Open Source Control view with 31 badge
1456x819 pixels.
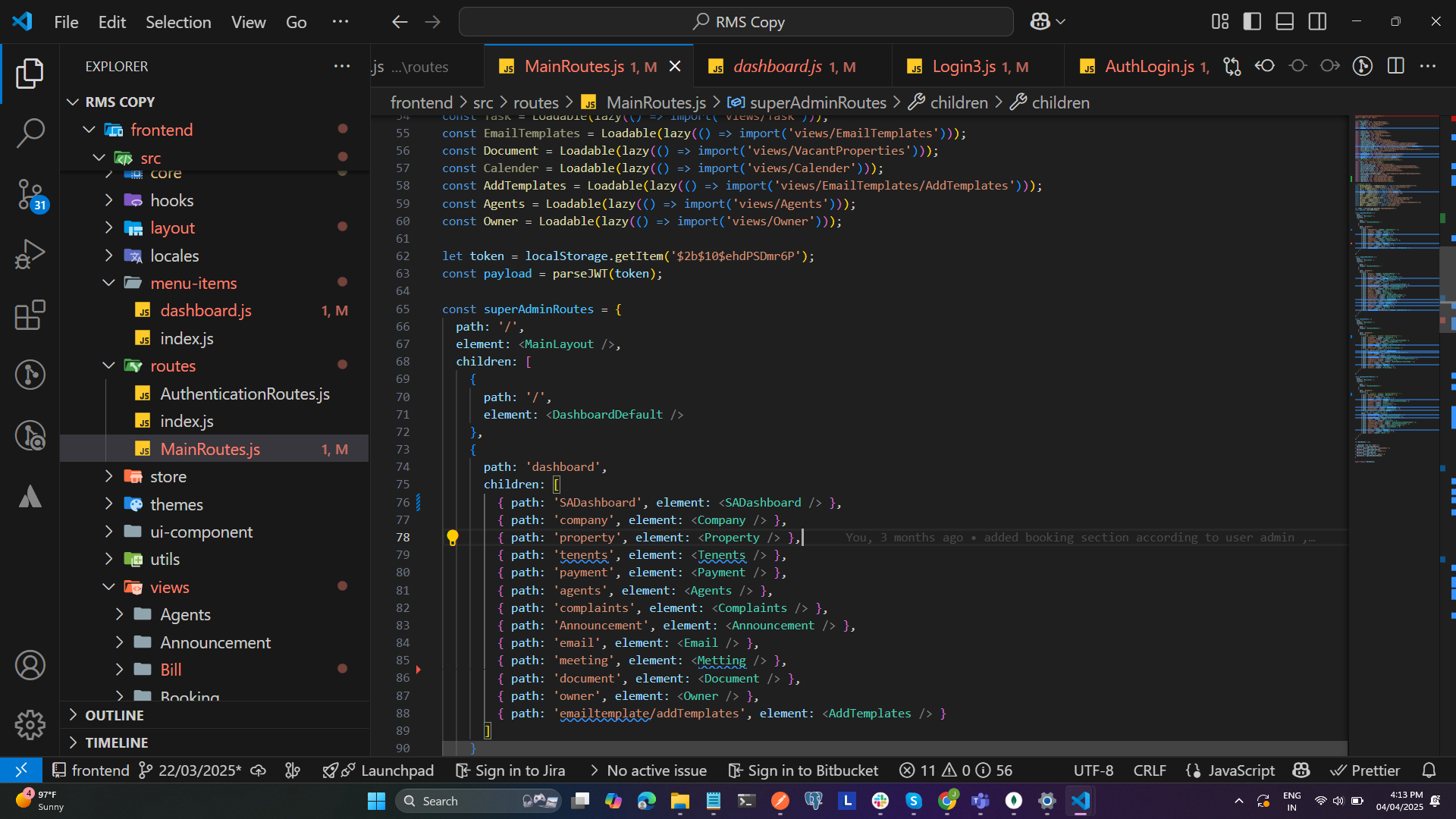pyautogui.click(x=30, y=194)
